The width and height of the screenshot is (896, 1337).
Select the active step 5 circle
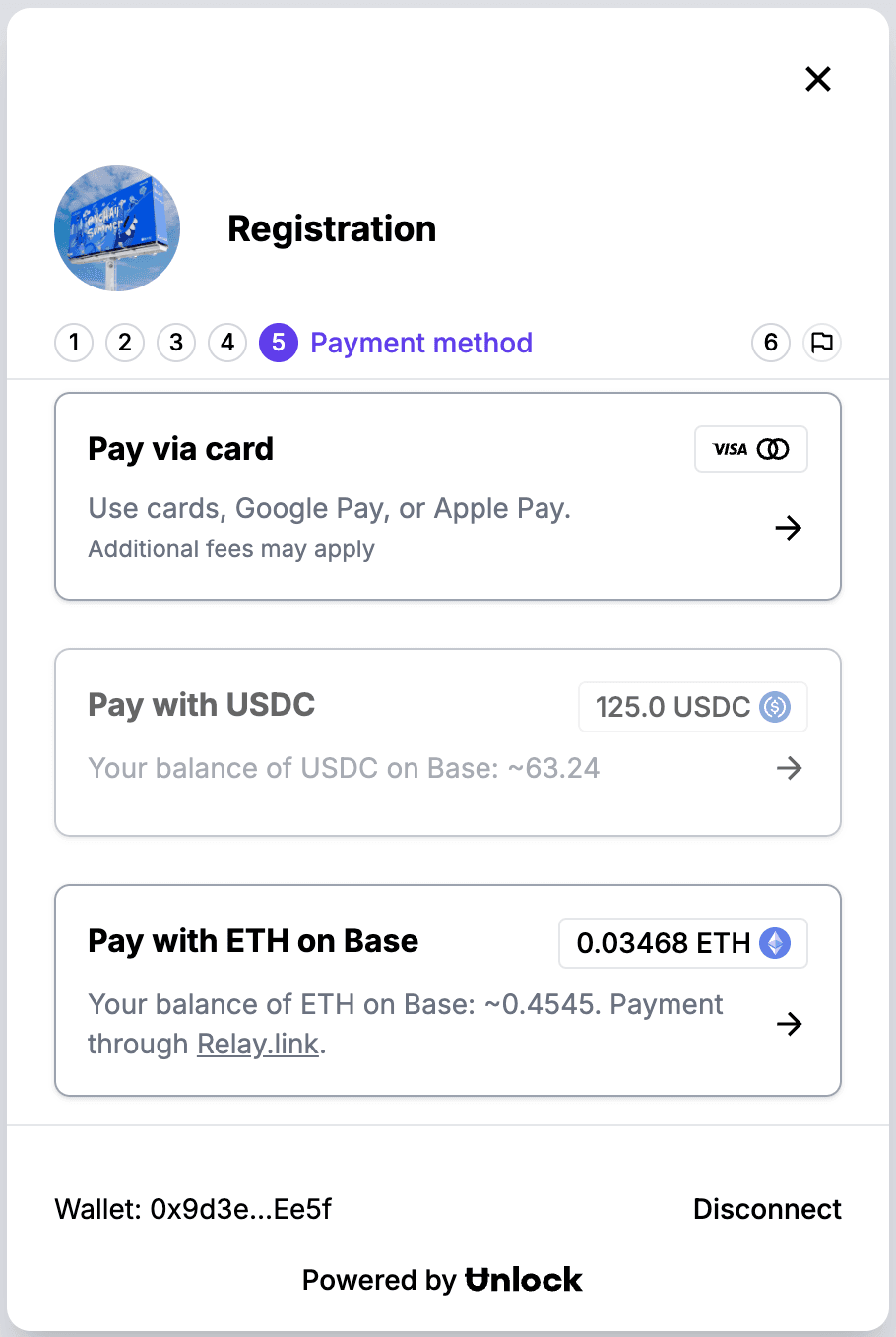(279, 343)
